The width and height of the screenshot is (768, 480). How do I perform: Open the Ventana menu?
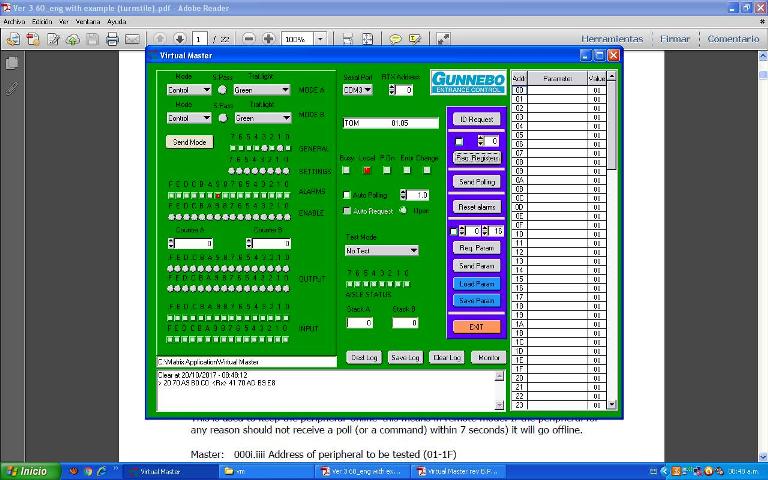pos(88,22)
